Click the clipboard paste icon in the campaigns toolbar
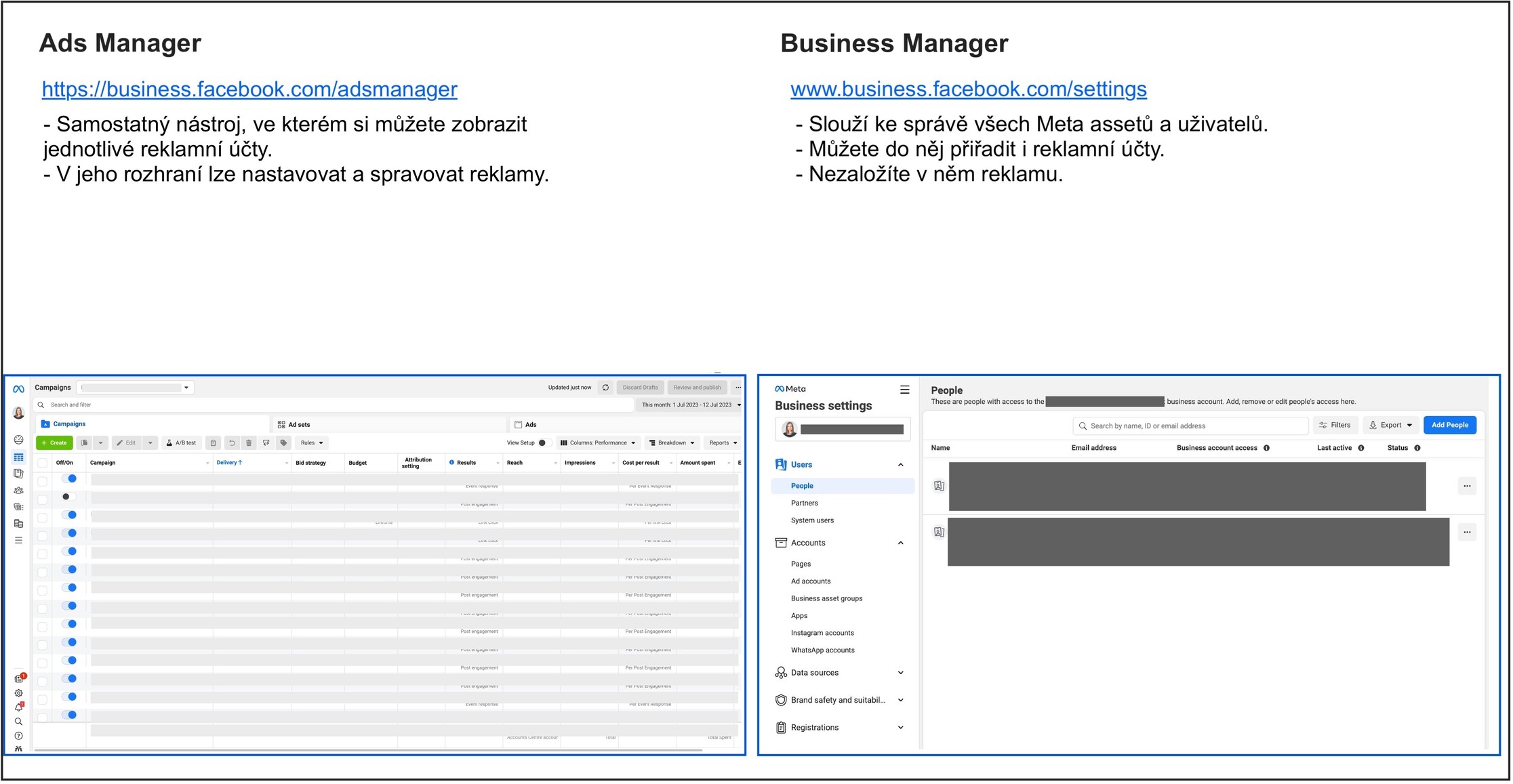The width and height of the screenshot is (1513, 784). (213, 443)
